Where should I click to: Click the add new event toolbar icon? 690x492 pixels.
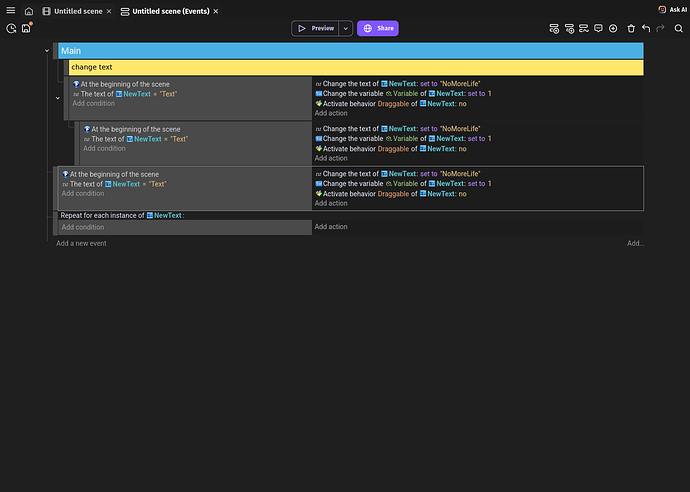pyautogui.click(x=554, y=28)
